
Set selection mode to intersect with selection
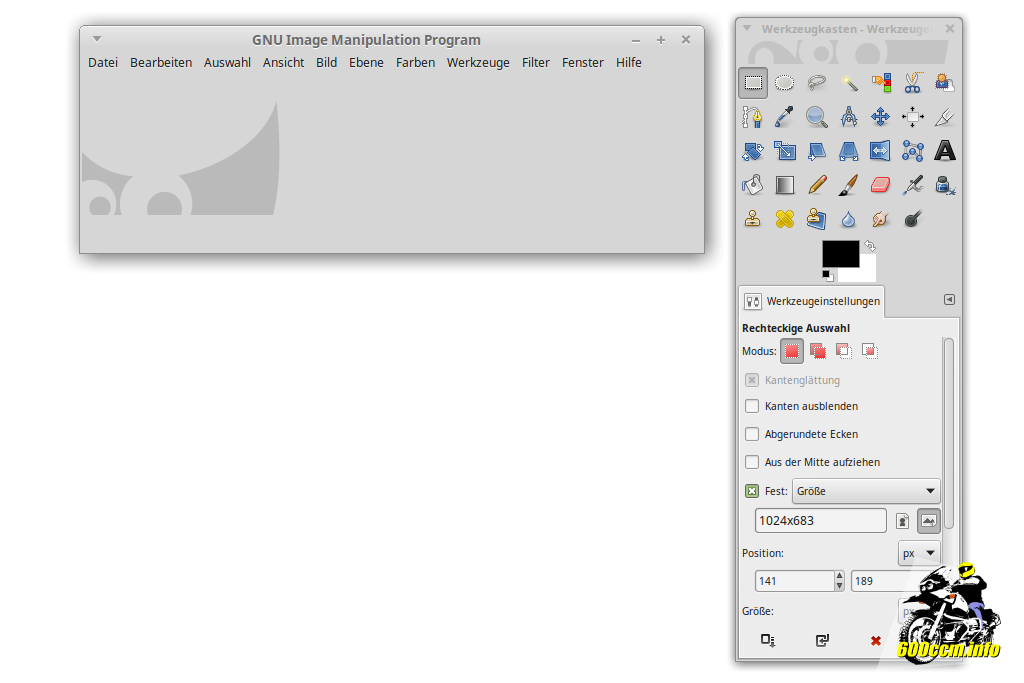[x=869, y=351]
